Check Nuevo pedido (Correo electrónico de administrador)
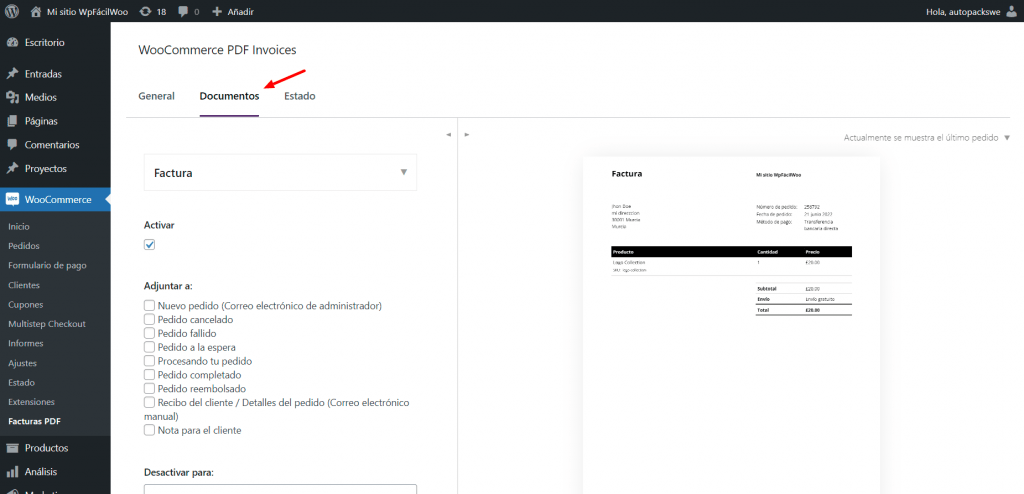Image resolution: width=1024 pixels, height=494 pixels. (150, 305)
